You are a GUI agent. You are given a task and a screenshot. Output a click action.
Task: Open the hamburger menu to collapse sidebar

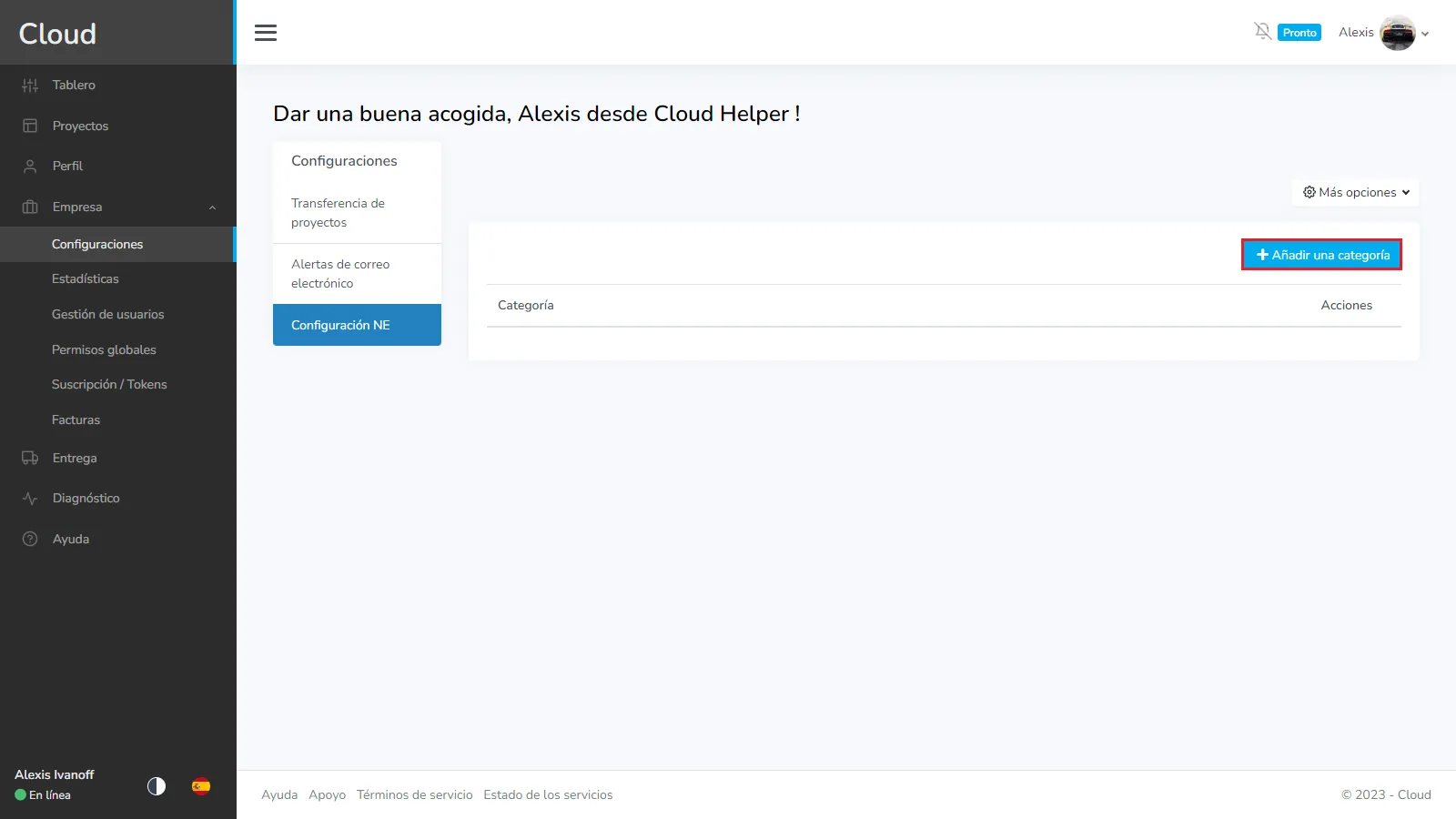pyautogui.click(x=266, y=33)
